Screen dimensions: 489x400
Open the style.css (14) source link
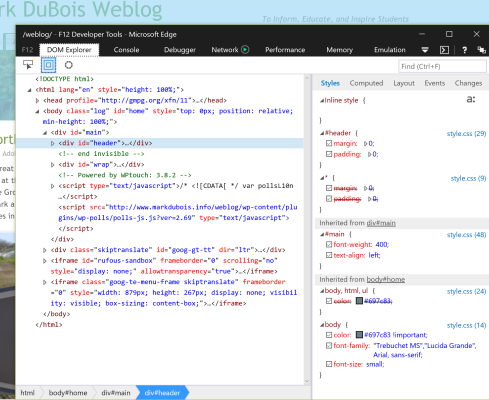(x=466, y=325)
